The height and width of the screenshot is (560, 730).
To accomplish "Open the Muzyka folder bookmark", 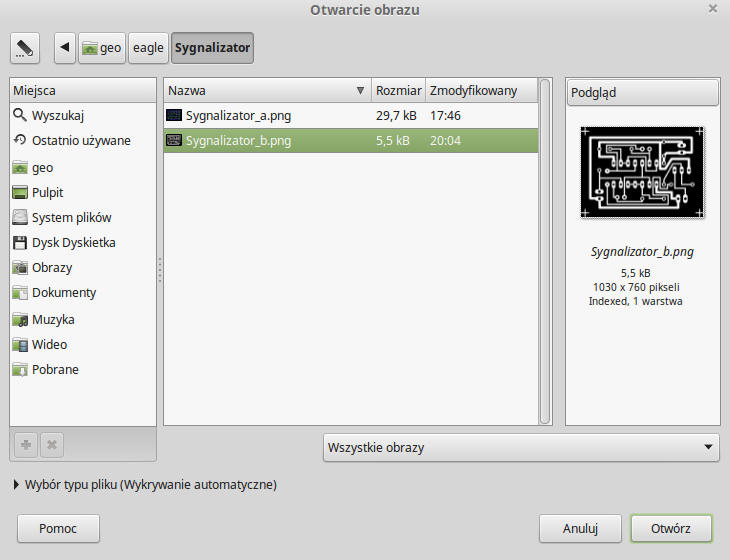I will (53, 320).
